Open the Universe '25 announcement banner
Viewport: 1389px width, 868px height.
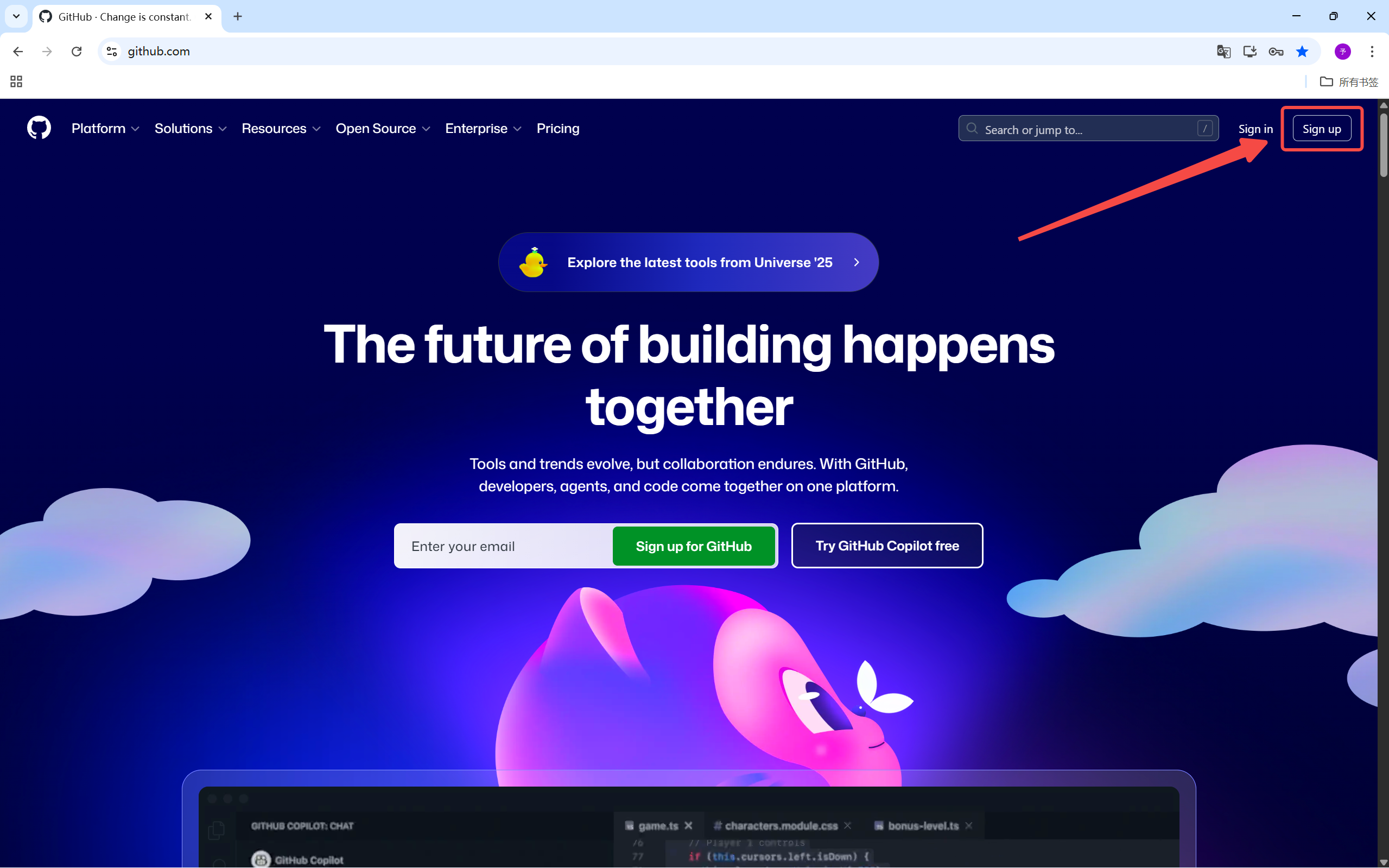[x=688, y=262]
